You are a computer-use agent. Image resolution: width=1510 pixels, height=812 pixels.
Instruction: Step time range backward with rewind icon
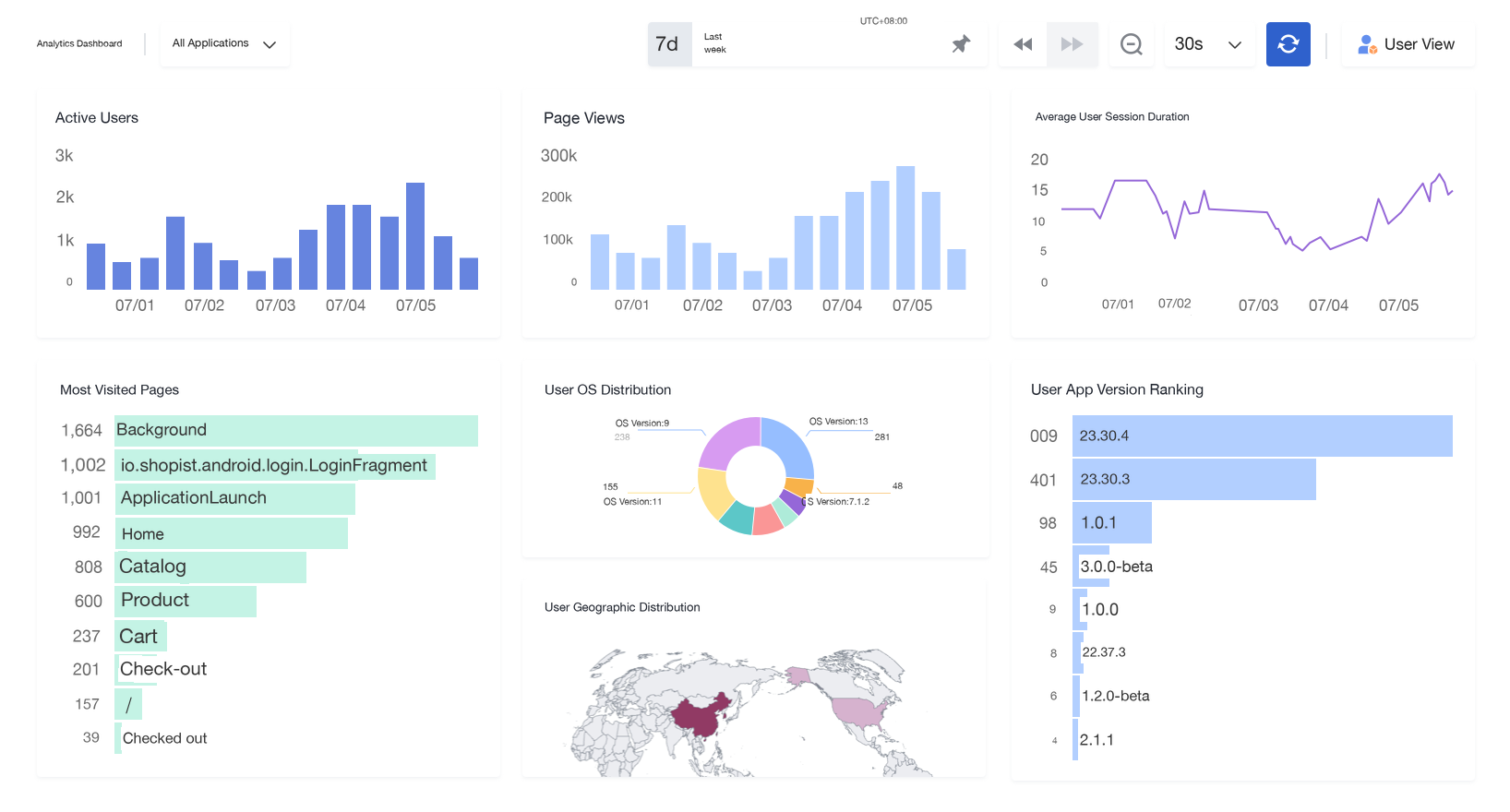coord(1023,44)
